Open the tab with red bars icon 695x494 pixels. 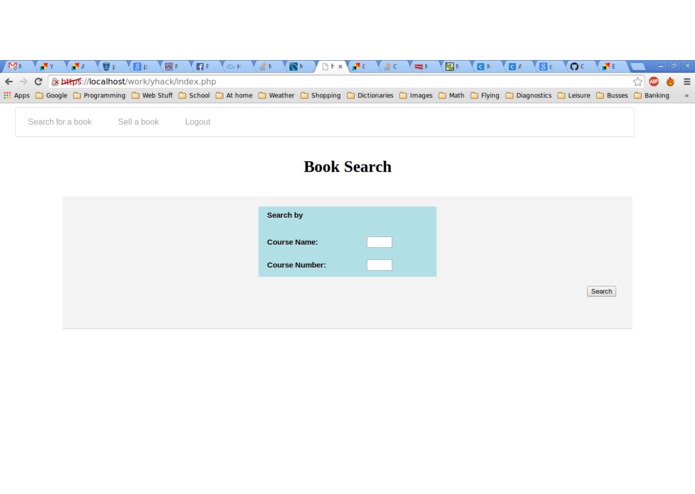422,66
